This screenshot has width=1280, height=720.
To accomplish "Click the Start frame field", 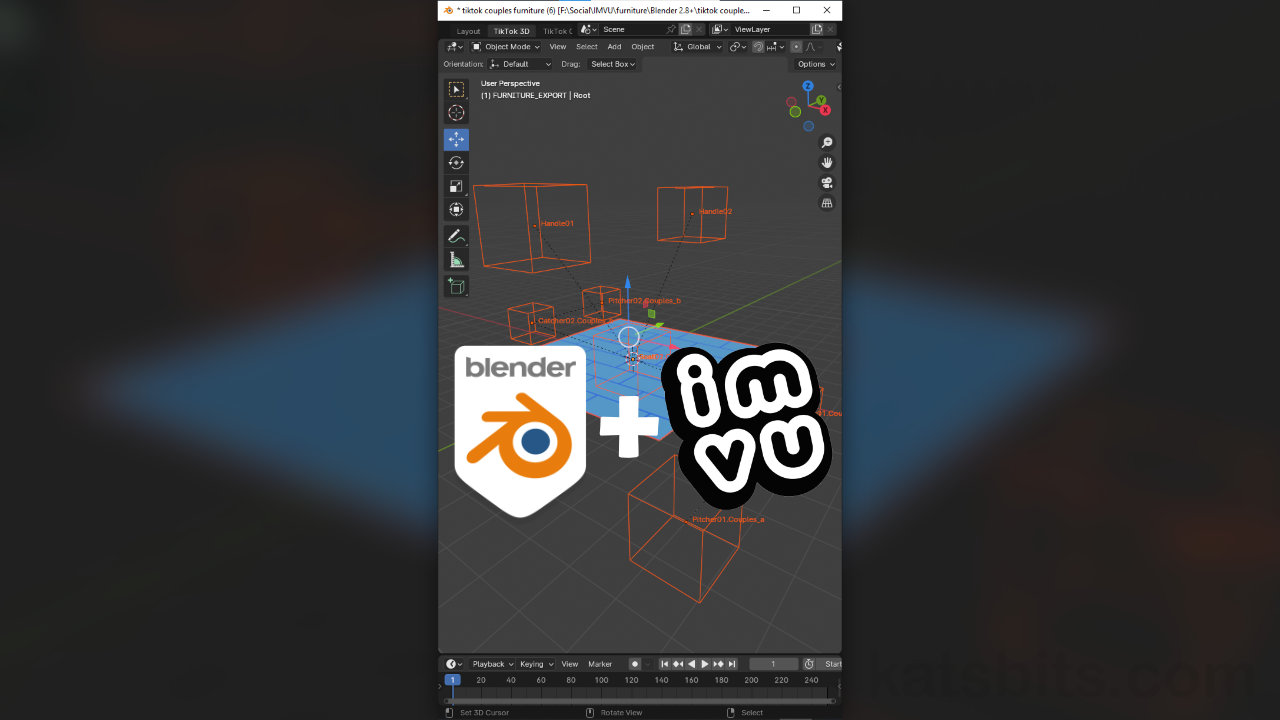I will tap(830, 664).
